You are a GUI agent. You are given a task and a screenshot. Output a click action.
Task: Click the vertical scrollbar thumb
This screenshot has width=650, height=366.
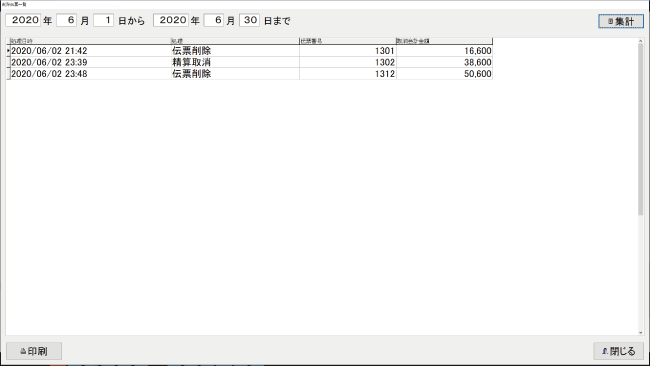click(x=640, y=129)
